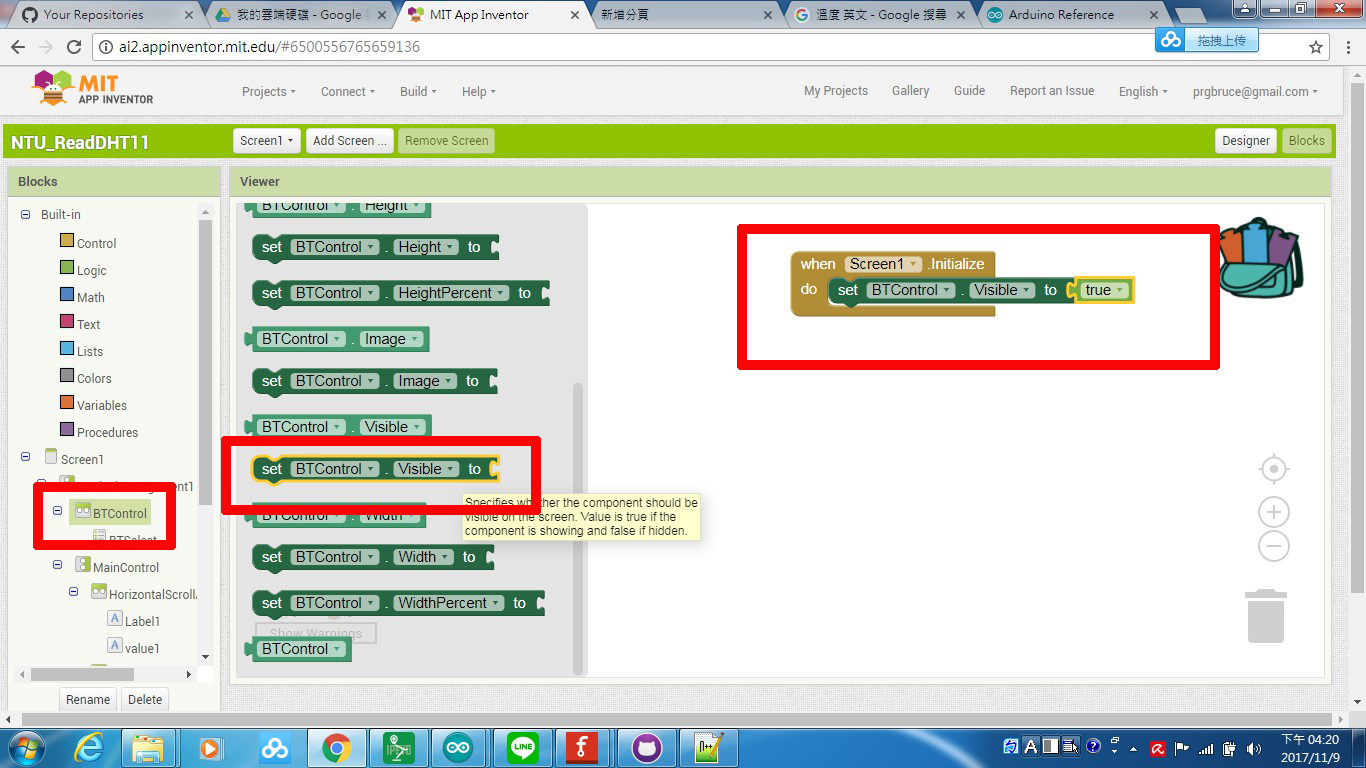The height and width of the screenshot is (768, 1366).
Task: Open the Connect menu
Action: (x=348, y=91)
